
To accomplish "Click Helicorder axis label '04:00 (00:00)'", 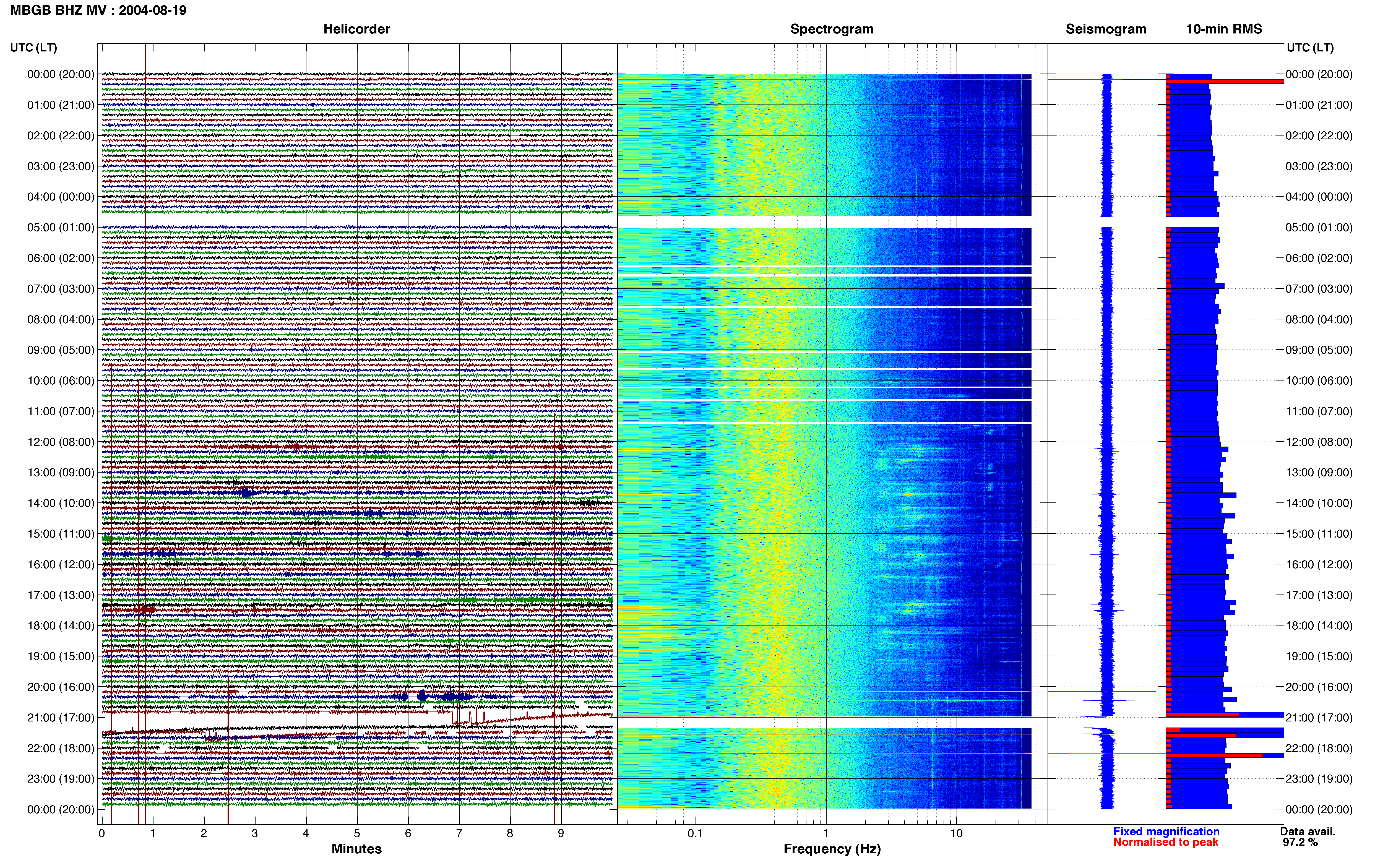I will point(61,197).
